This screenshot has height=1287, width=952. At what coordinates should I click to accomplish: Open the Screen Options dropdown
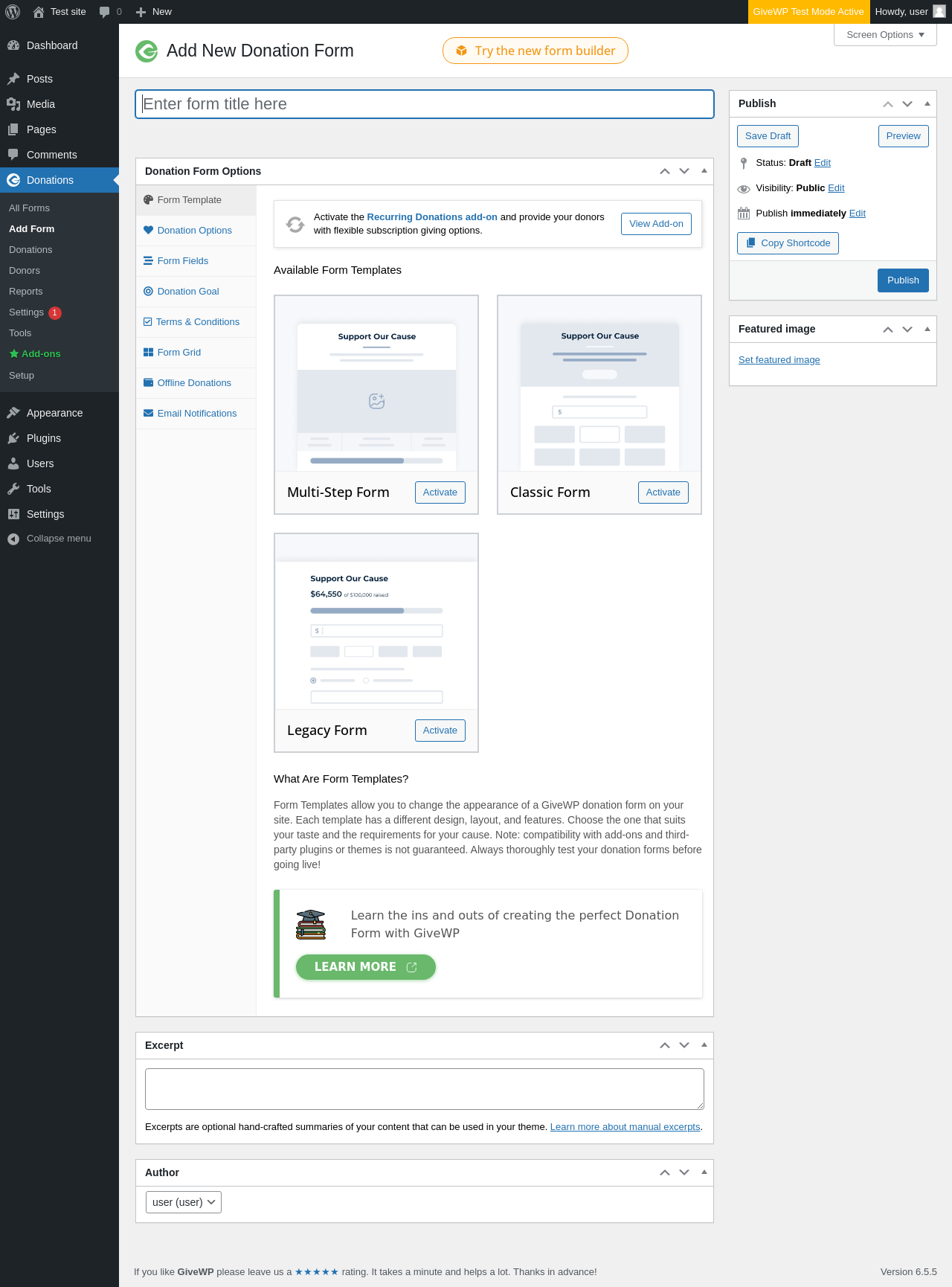(885, 35)
